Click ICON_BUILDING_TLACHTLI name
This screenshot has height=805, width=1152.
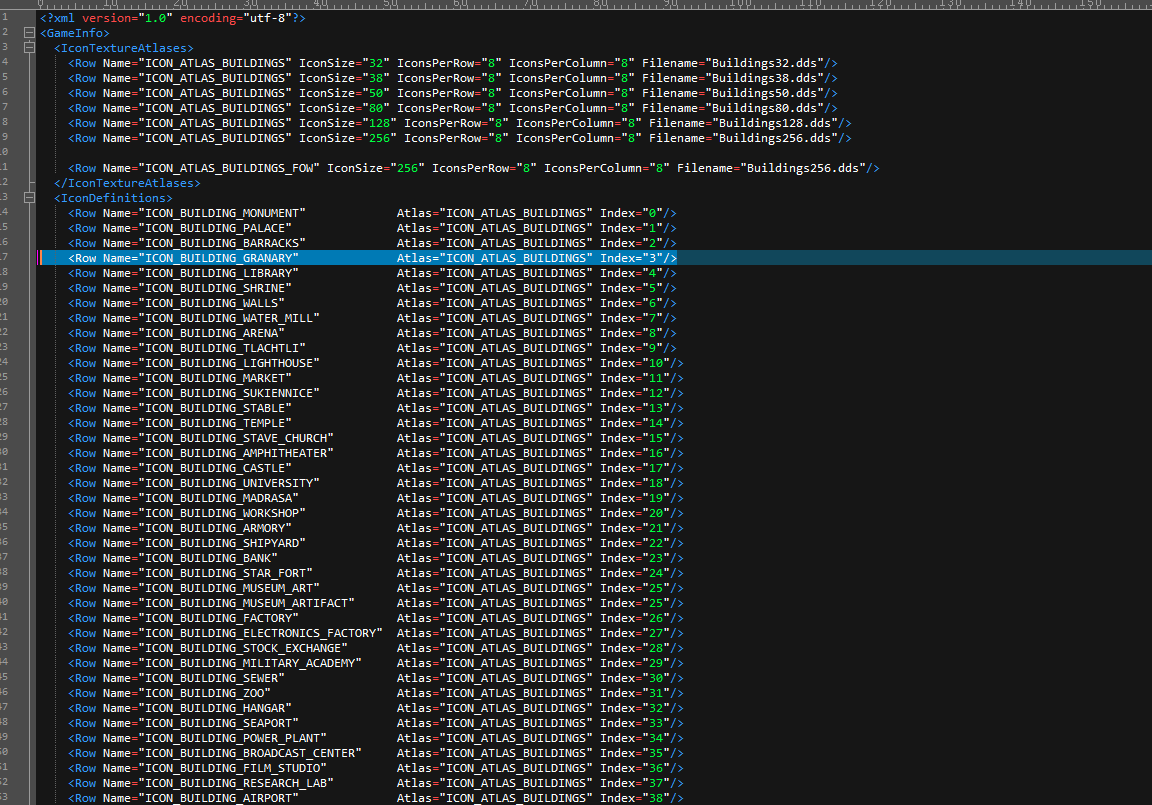222,348
